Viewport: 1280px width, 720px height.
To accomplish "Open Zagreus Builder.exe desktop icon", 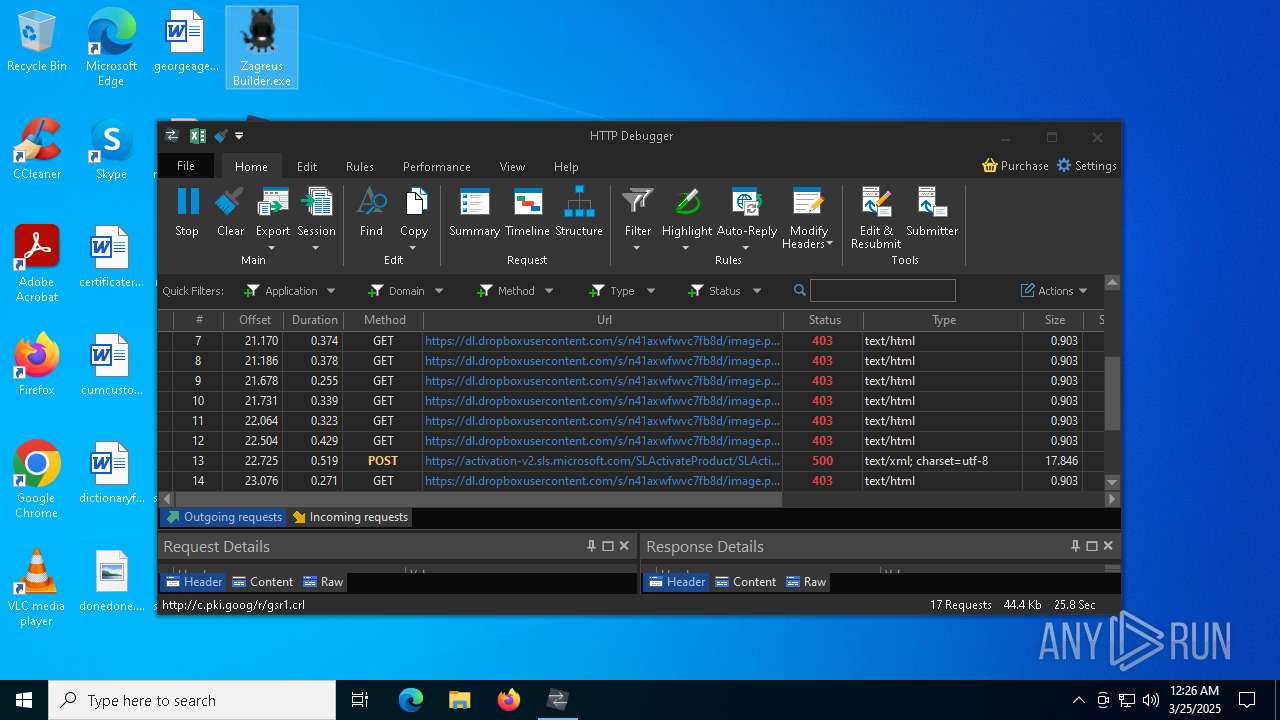I will pos(261,47).
